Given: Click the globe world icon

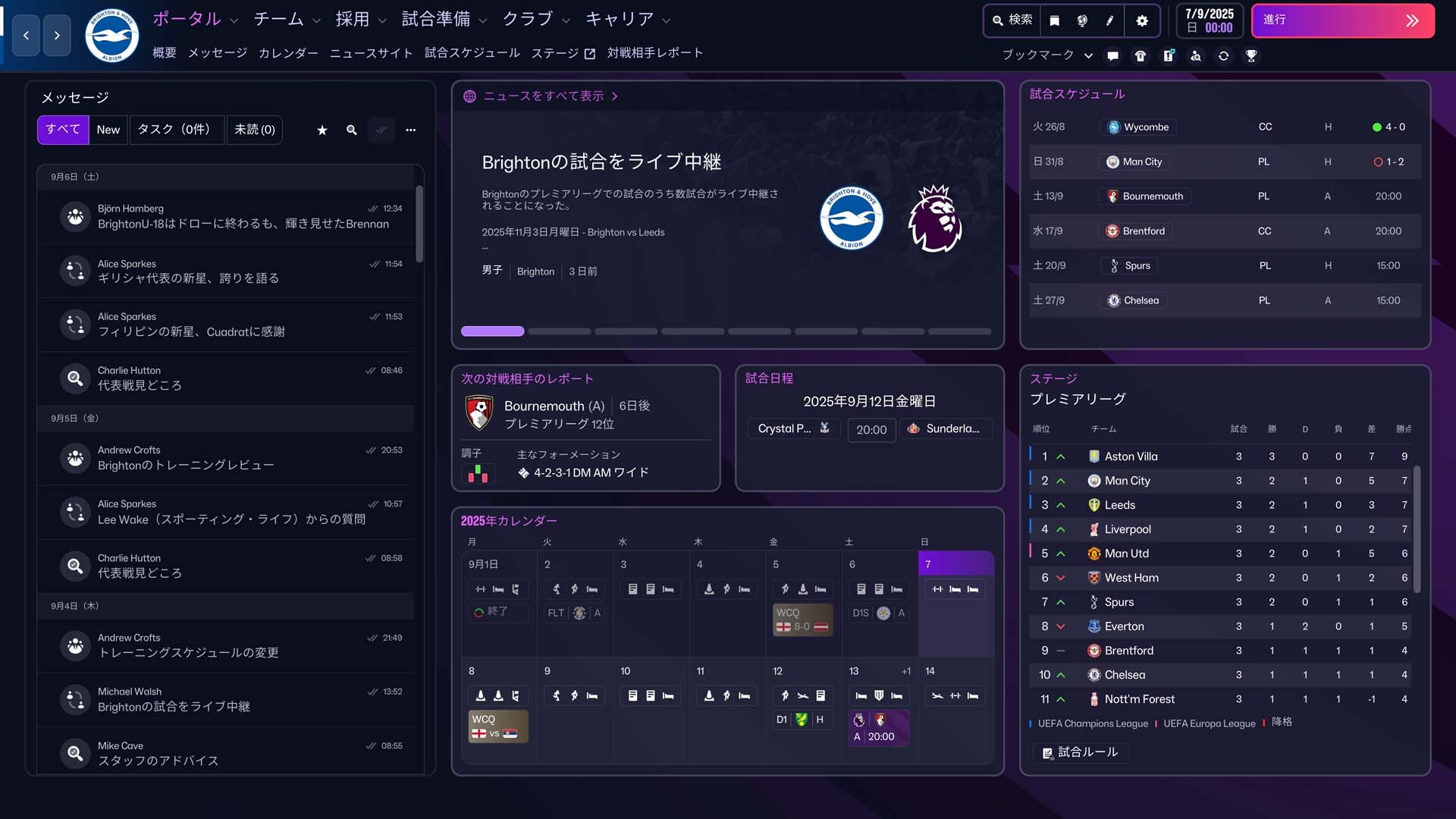Looking at the screenshot, I should 1082,20.
